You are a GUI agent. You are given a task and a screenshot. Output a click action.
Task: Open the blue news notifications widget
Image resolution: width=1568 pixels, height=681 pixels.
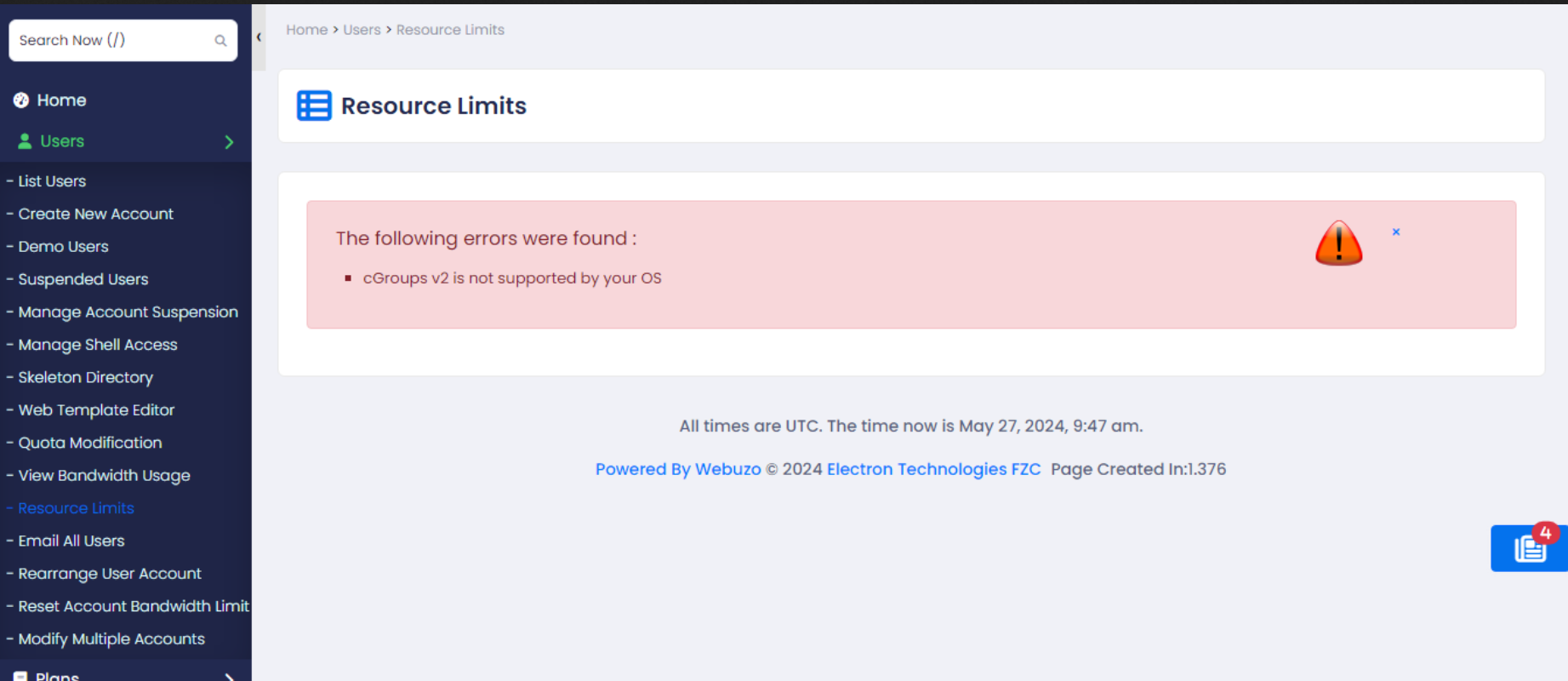click(1529, 548)
